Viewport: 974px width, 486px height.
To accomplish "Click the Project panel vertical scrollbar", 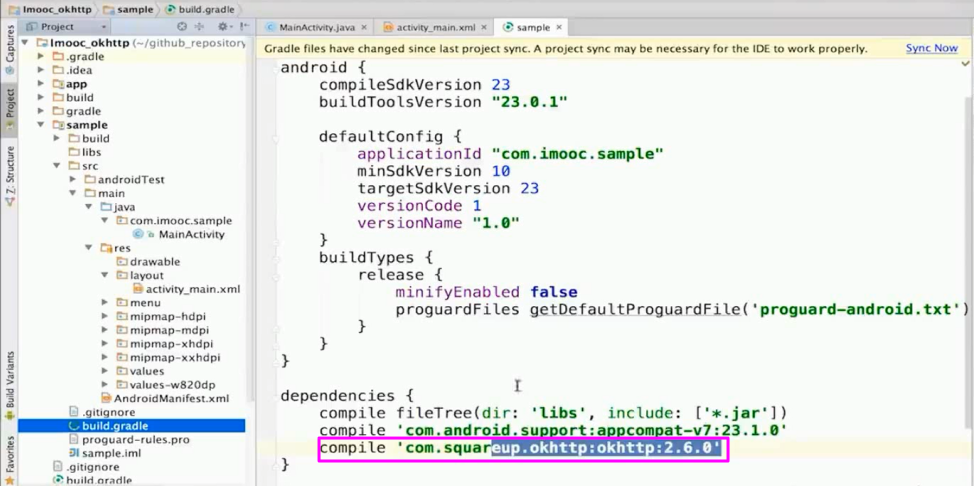I will click(250, 218).
